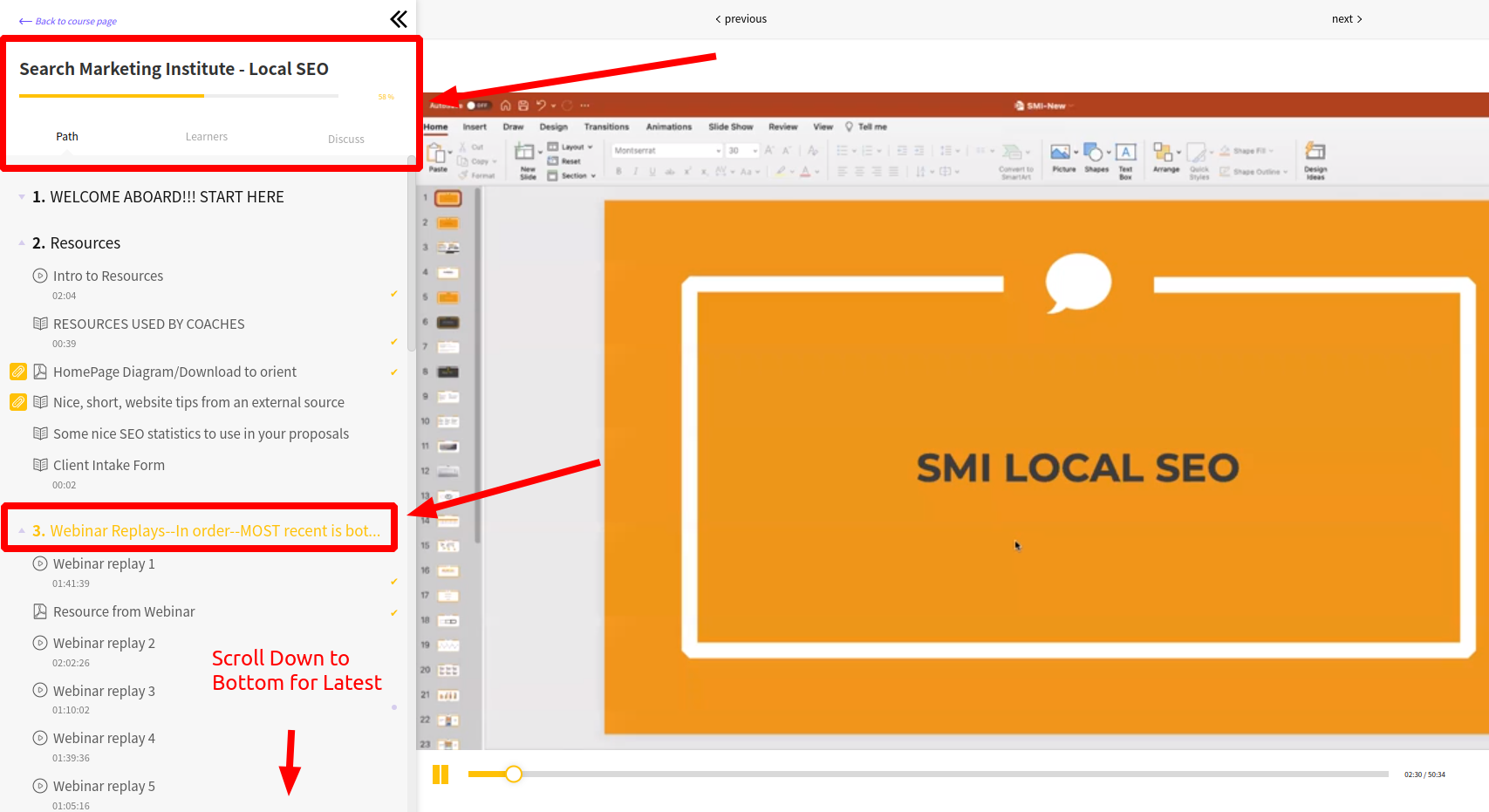This screenshot has height=812, width=1489.
Task: Collapse the sidebar with double-chevron icon
Action: [399, 19]
